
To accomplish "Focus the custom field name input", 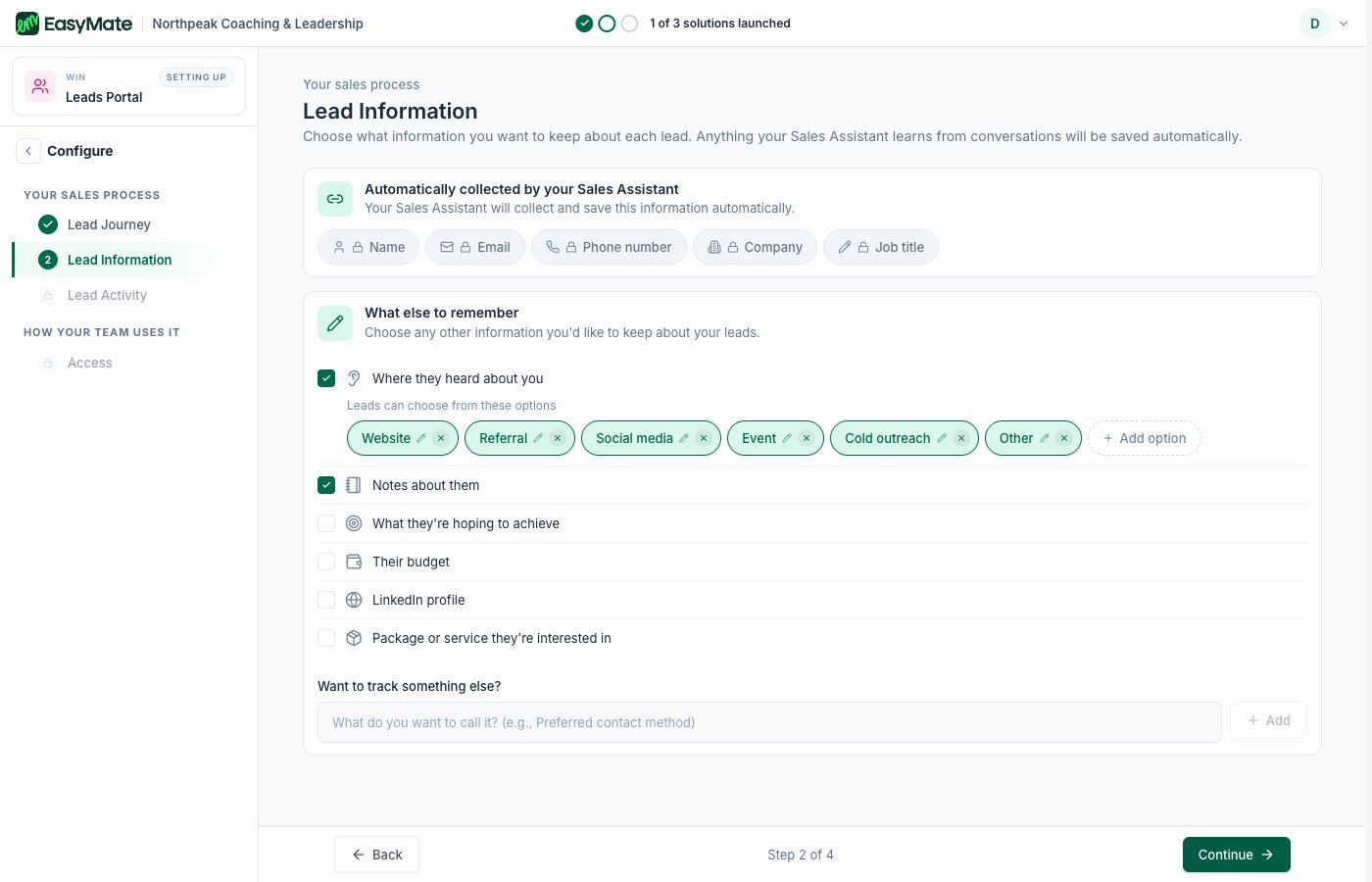I will tap(769, 722).
